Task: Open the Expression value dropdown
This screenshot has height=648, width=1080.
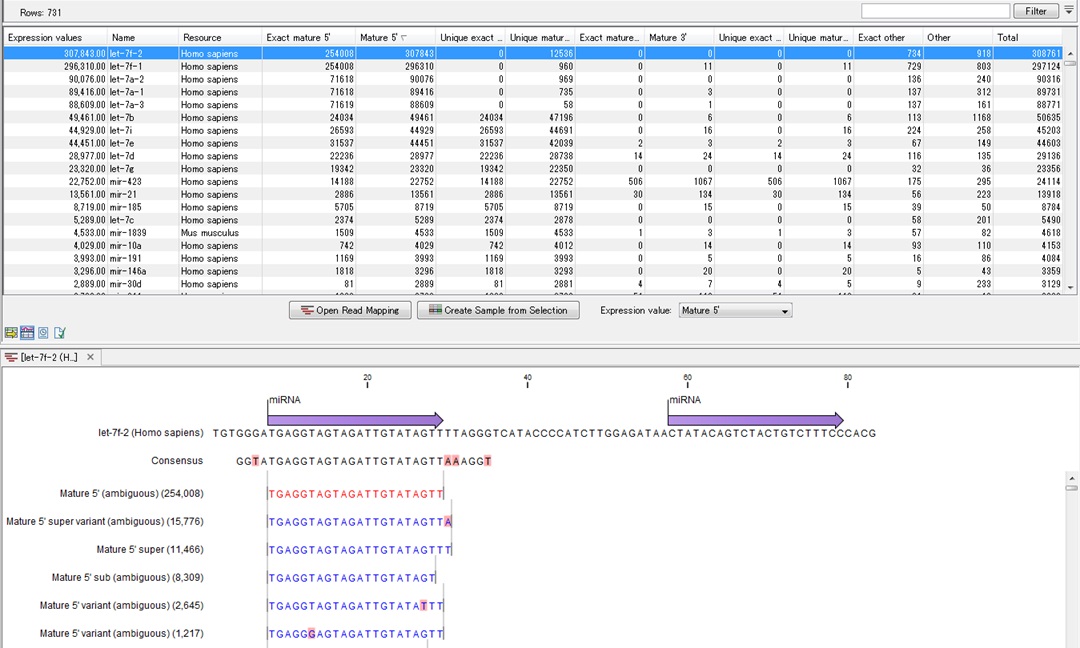Action: pos(735,311)
